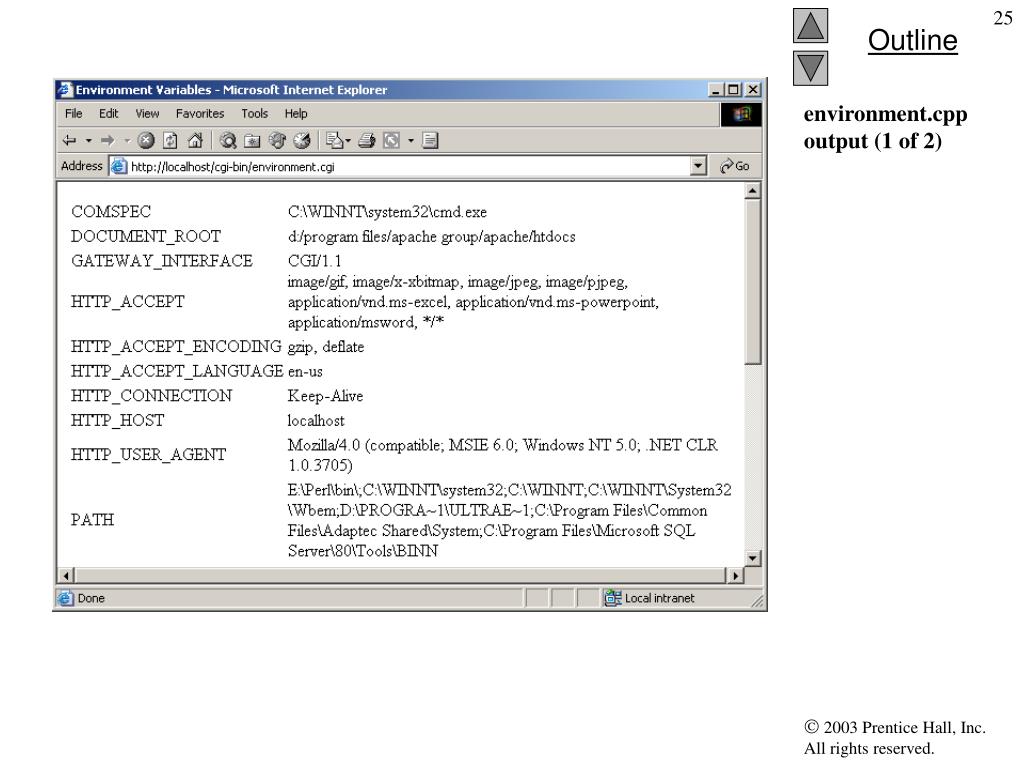Click the value localhost under HTTP_HOST
This screenshot has width=1024, height=768.
[316, 421]
